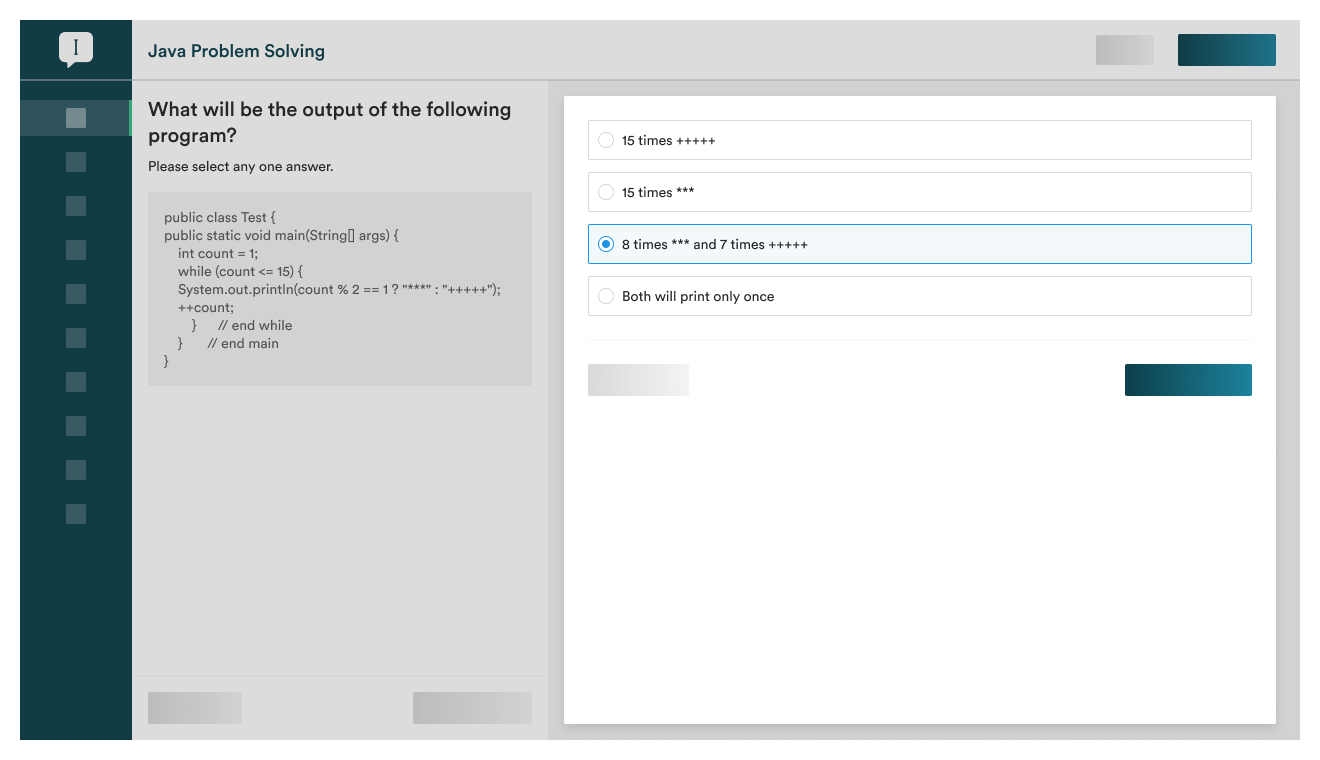Jump to the third sidebar question square
The image size is (1320, 760).
pyautogui.click(x=76, y=206)
